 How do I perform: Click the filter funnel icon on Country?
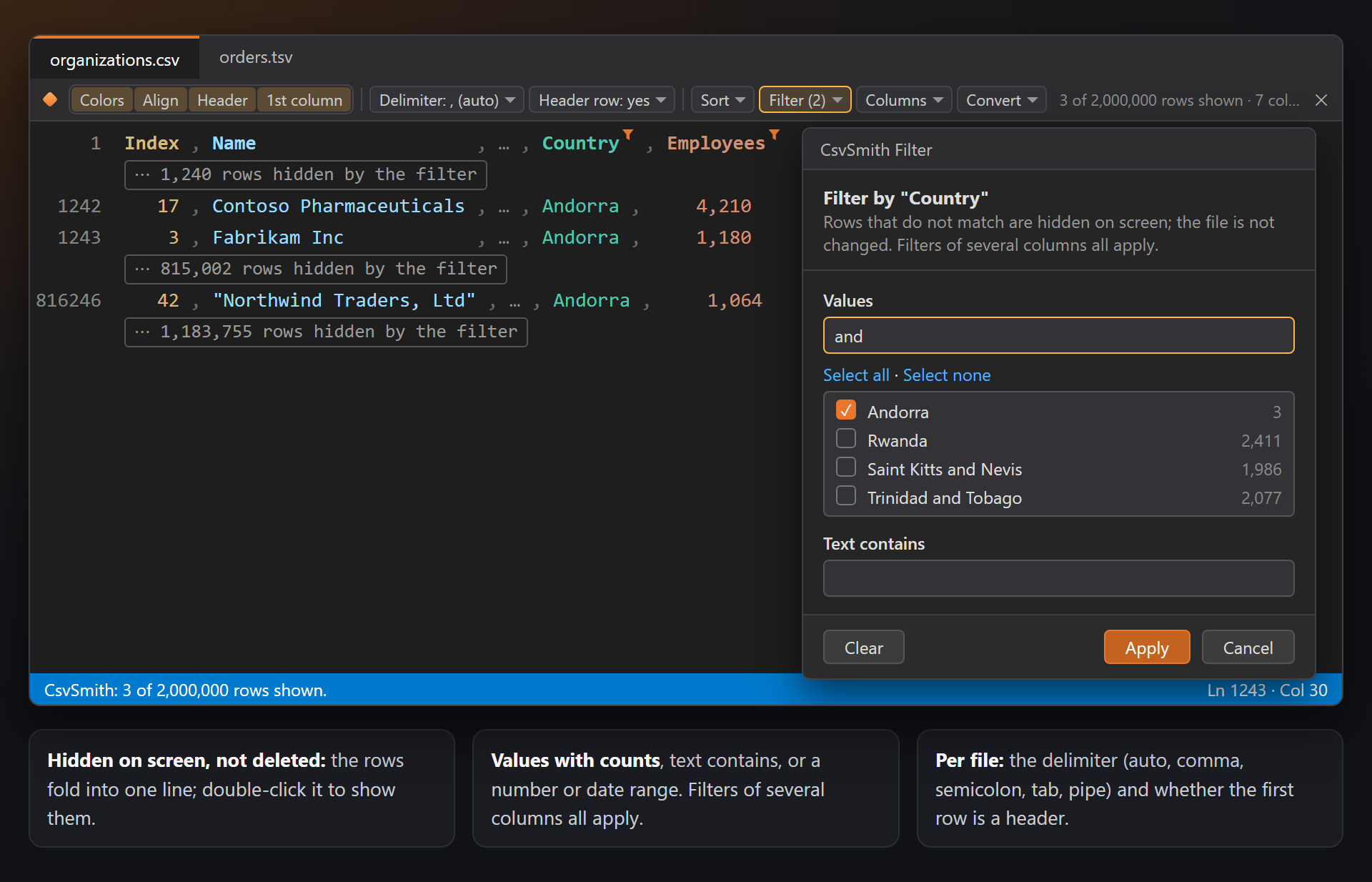(628, 134)
